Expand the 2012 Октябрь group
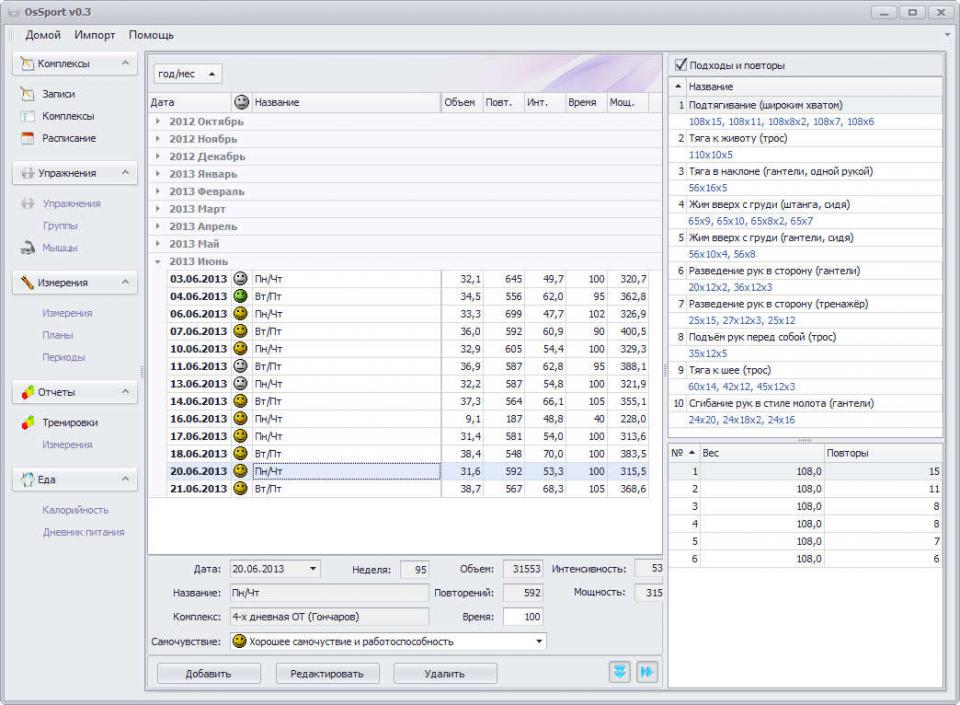The width and height of the screenshot is (960, 705). pos(157,121)
